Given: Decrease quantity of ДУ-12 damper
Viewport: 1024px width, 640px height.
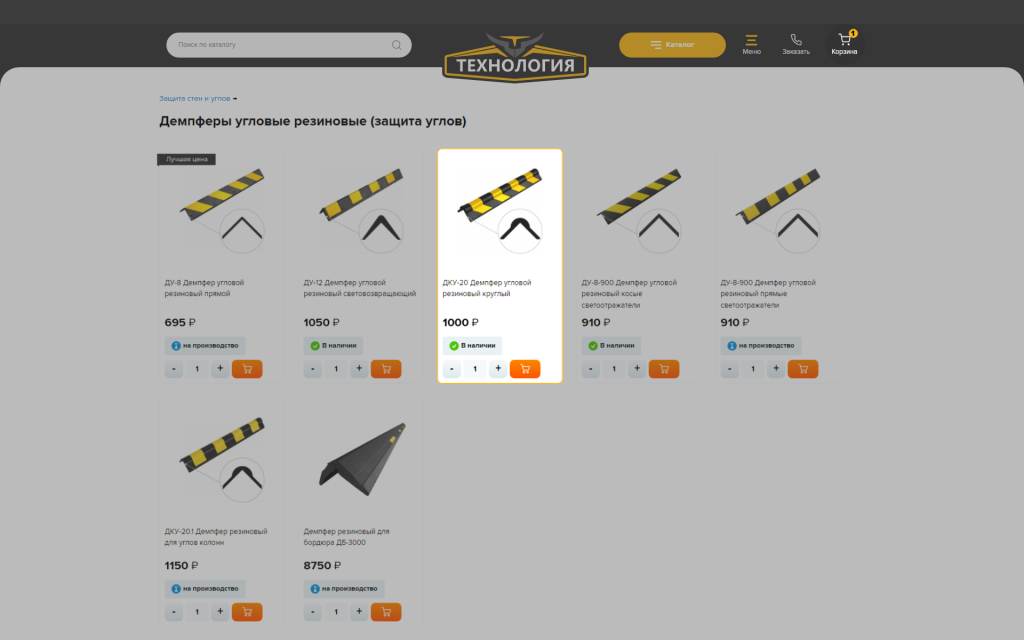Looking at the screenshot, I should tap(313, 369).
